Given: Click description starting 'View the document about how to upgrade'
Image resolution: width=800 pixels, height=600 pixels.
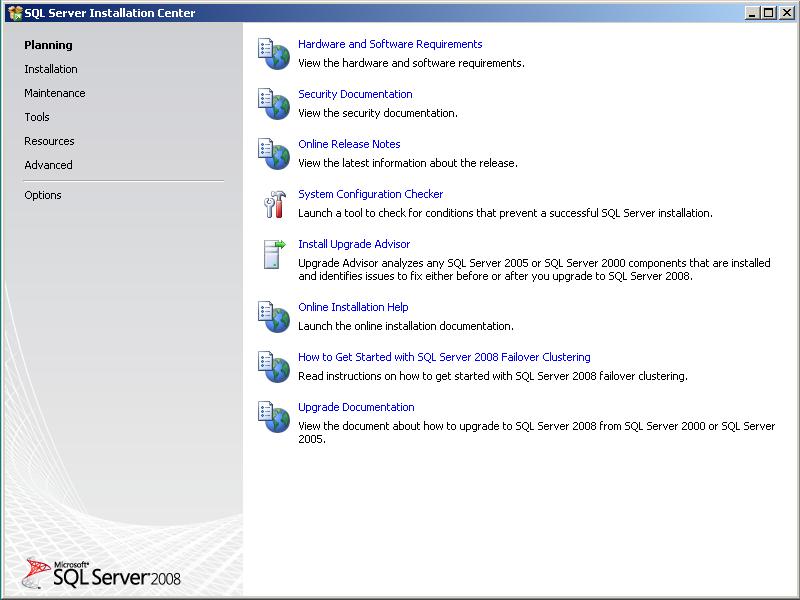Looking at the screenshot, I should 536,432.
